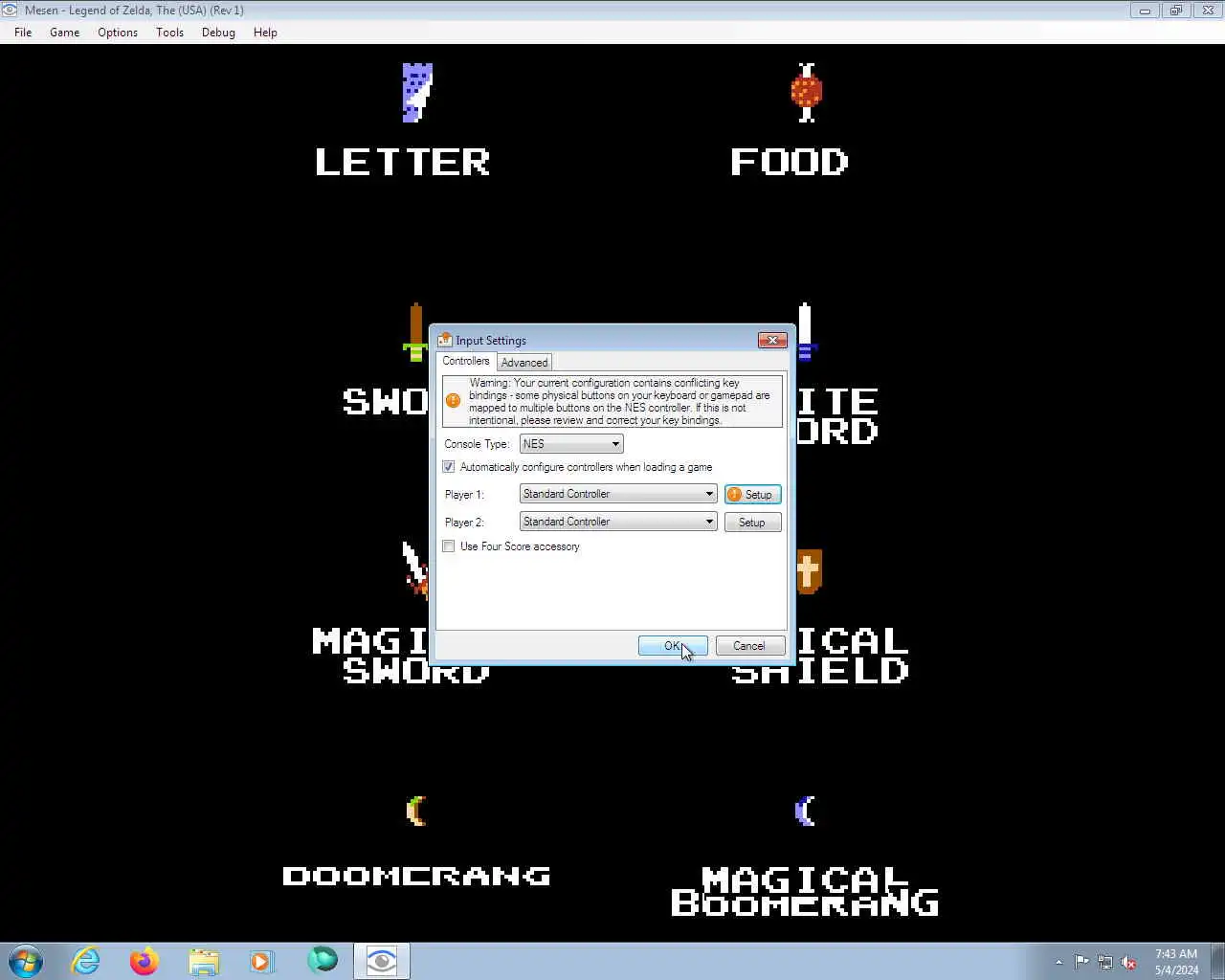
Task: Switch to the Advanced tab
Action: click(524, 363)
